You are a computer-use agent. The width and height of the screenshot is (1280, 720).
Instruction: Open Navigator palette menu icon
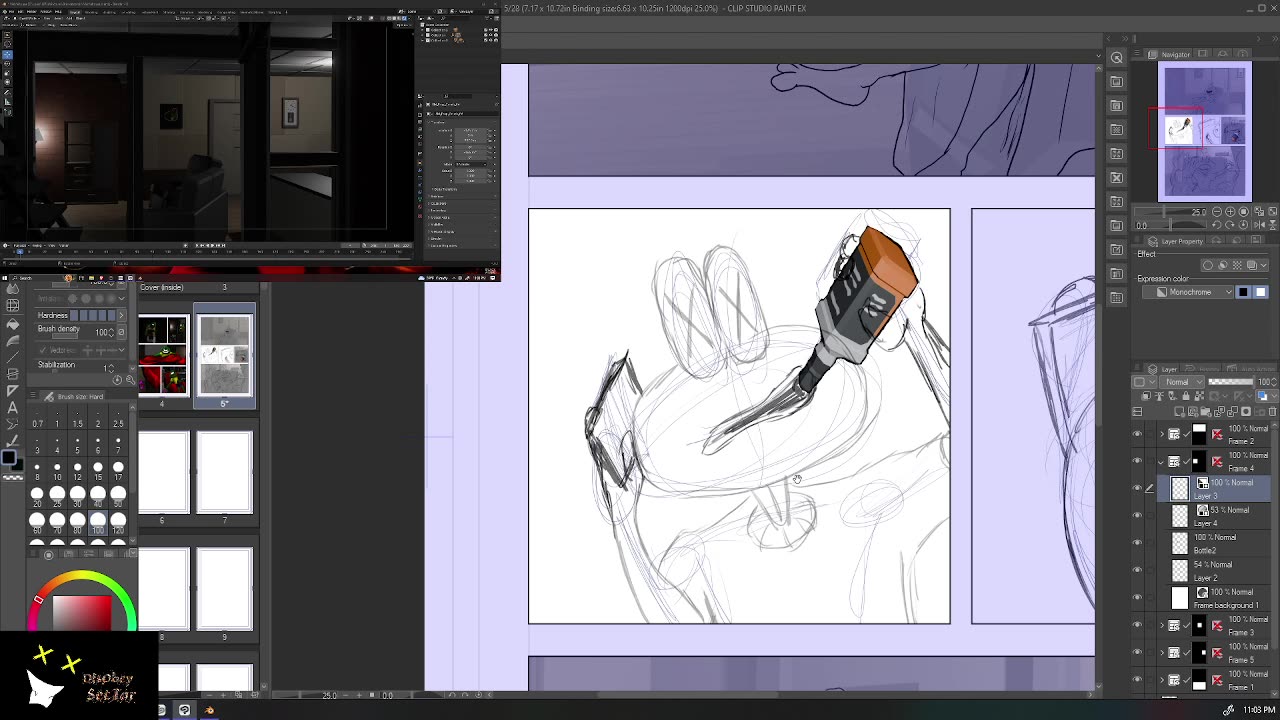click(1138, 54)
